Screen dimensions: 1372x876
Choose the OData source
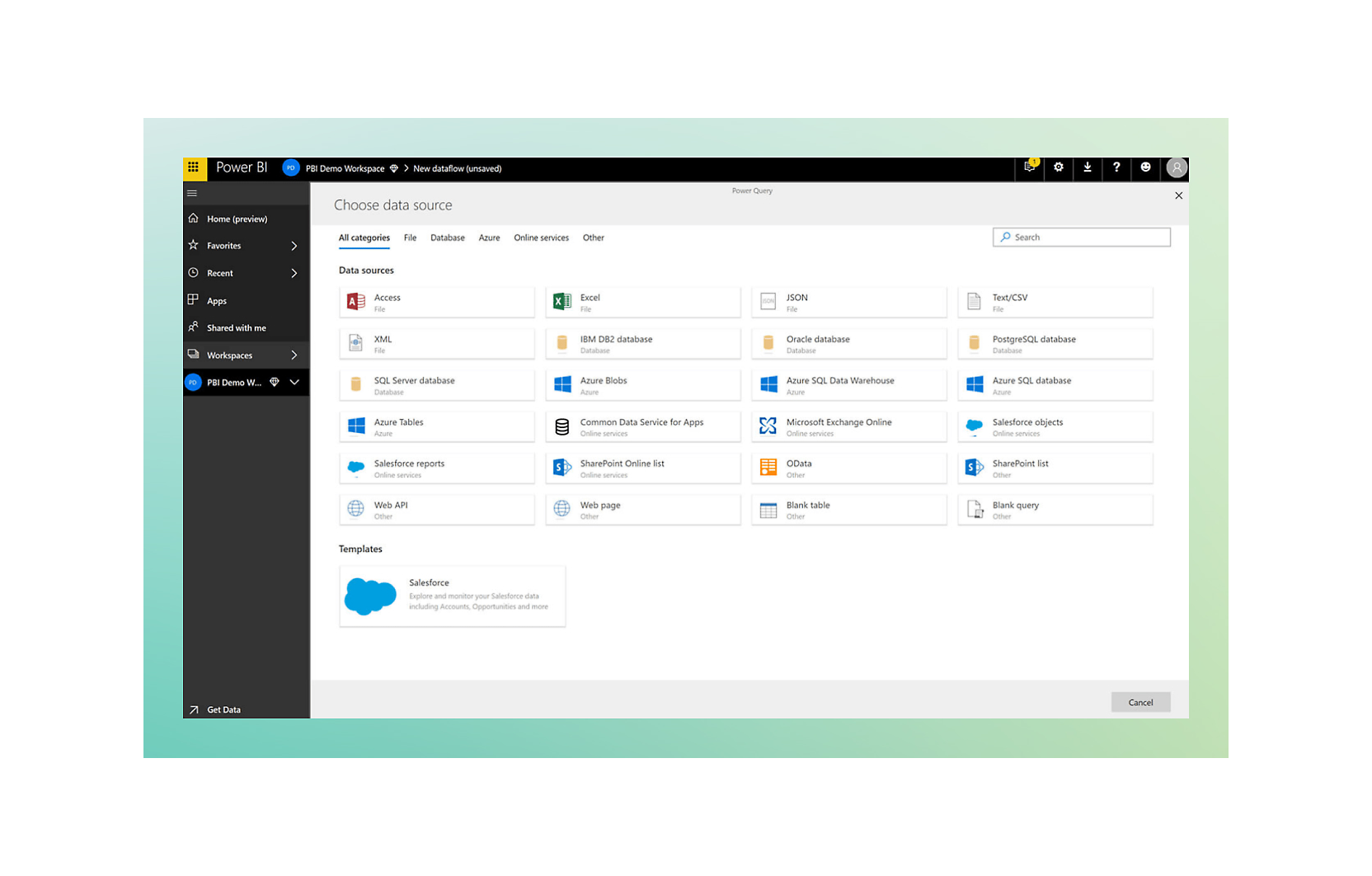[848, 469]
